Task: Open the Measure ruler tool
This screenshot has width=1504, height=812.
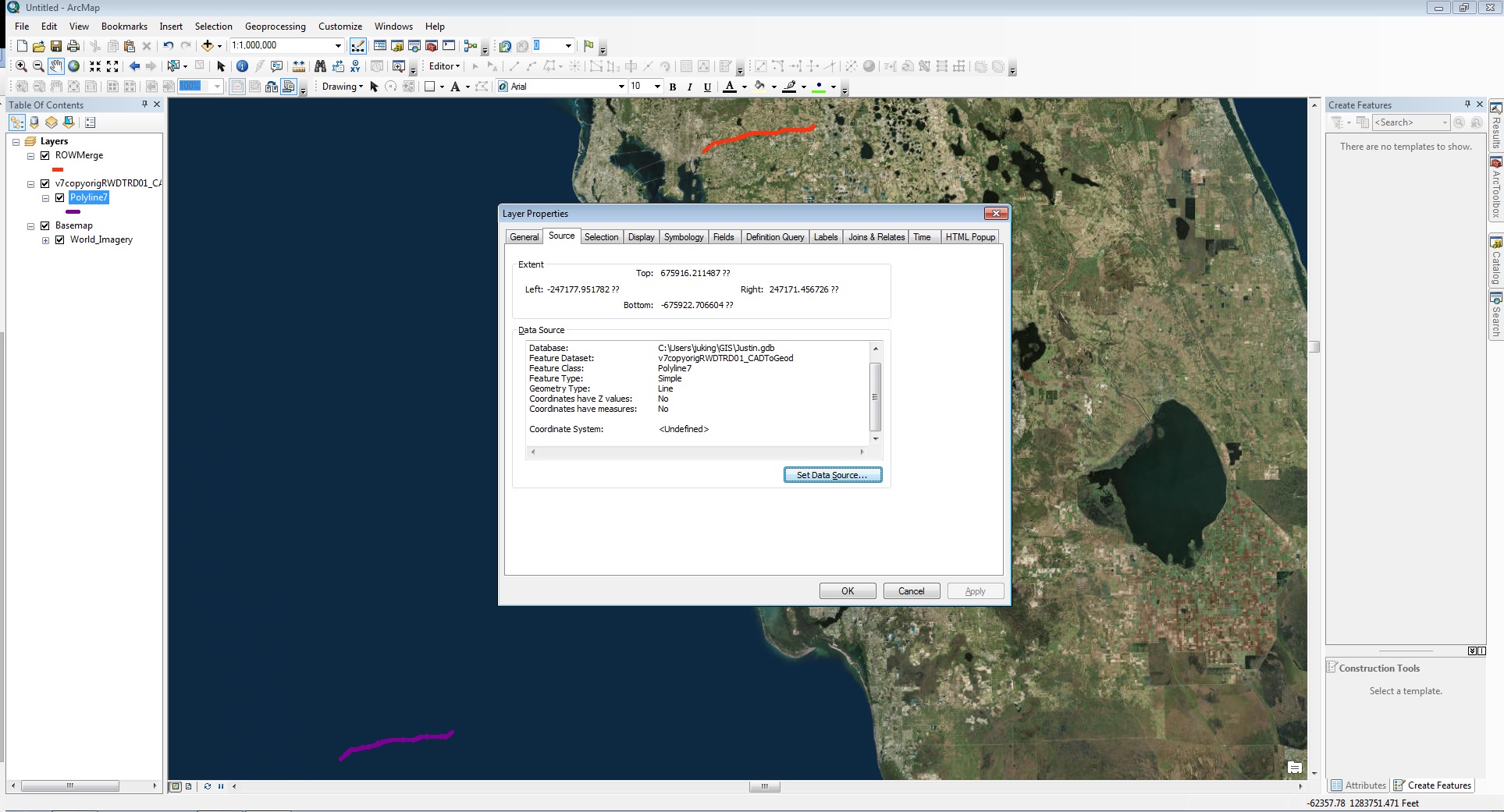Action: tap(299, 66)
